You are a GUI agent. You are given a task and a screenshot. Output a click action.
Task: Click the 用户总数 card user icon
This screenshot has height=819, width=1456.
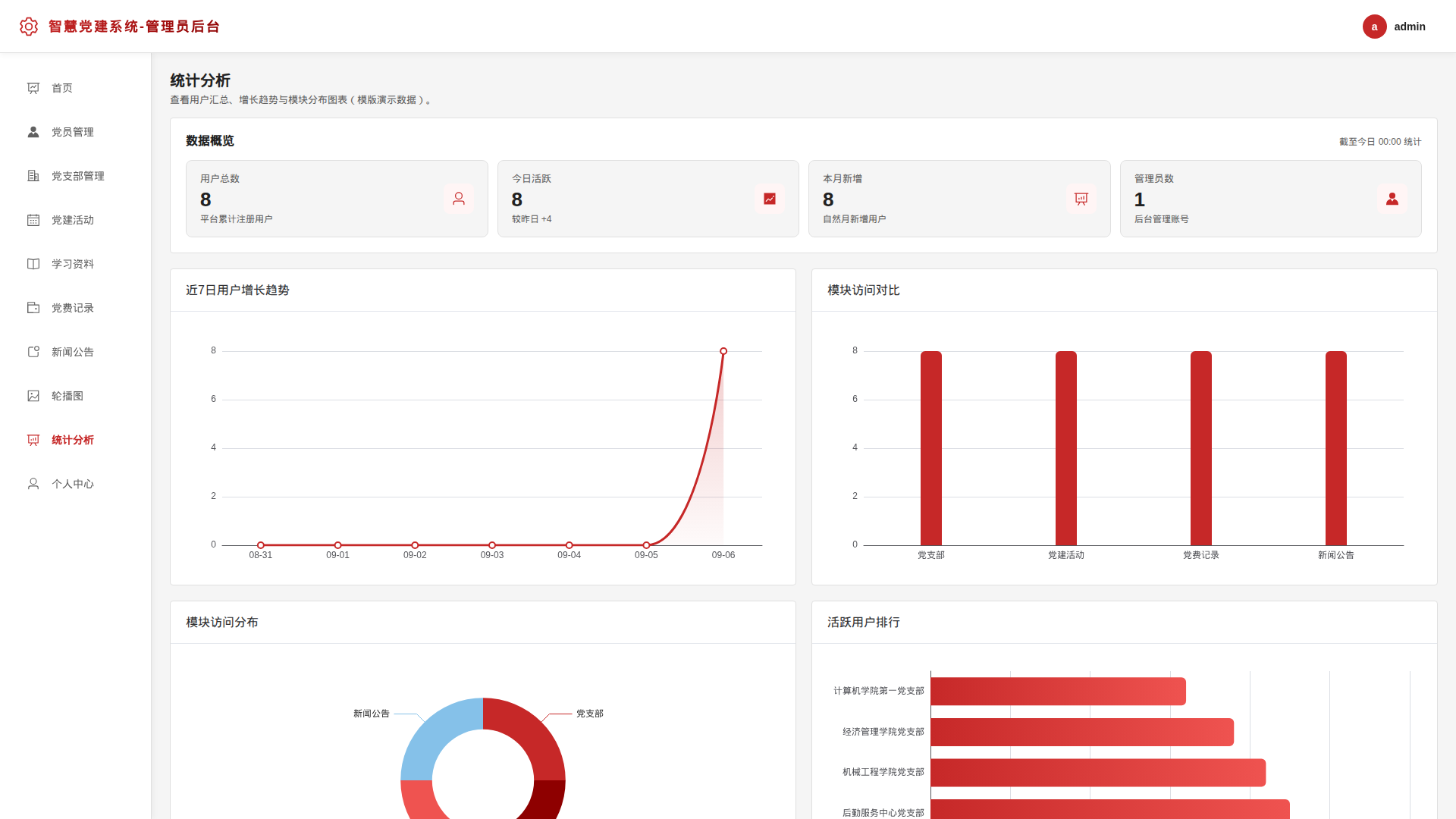[x=459, y=199]
